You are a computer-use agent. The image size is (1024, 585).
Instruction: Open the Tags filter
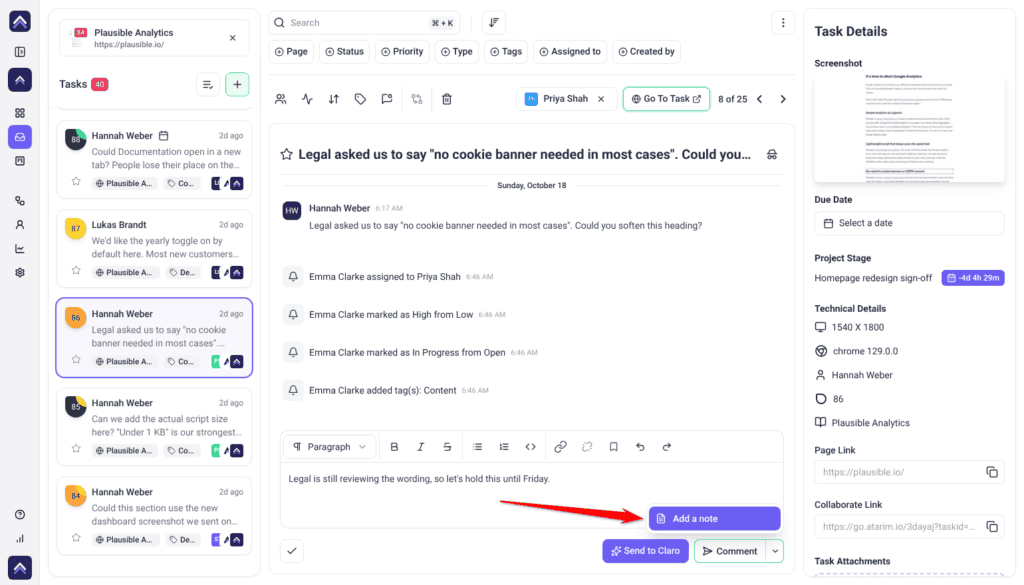(506, 52)
